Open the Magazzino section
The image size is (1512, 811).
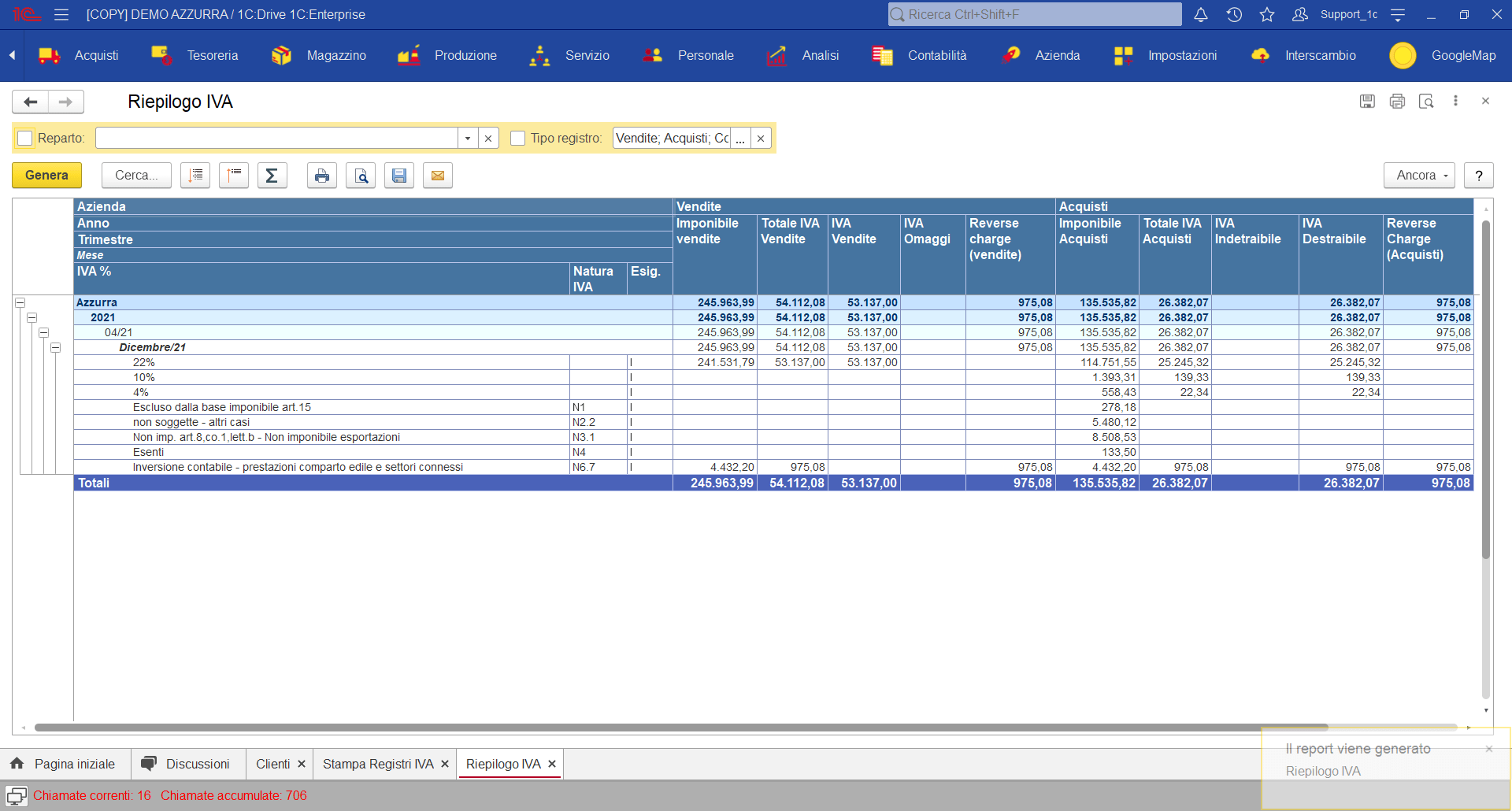pyautogui.click(x=319, y=55)
